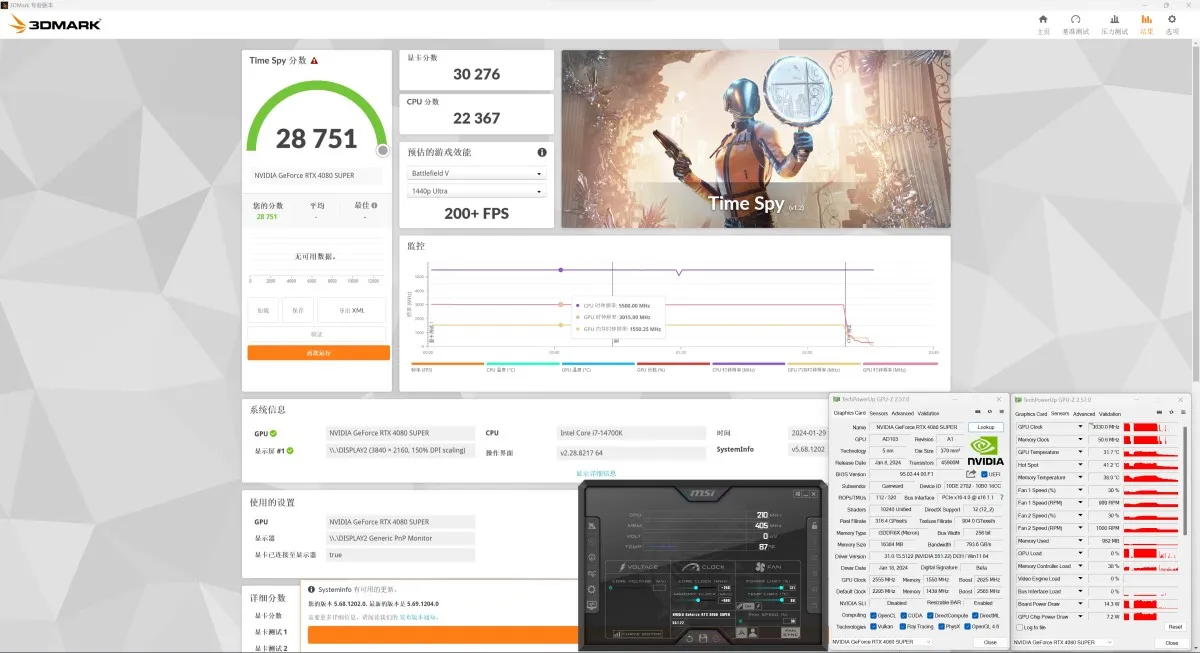
Task: Open MSI Afterburner settings gear icon
Action: [591, 589]
